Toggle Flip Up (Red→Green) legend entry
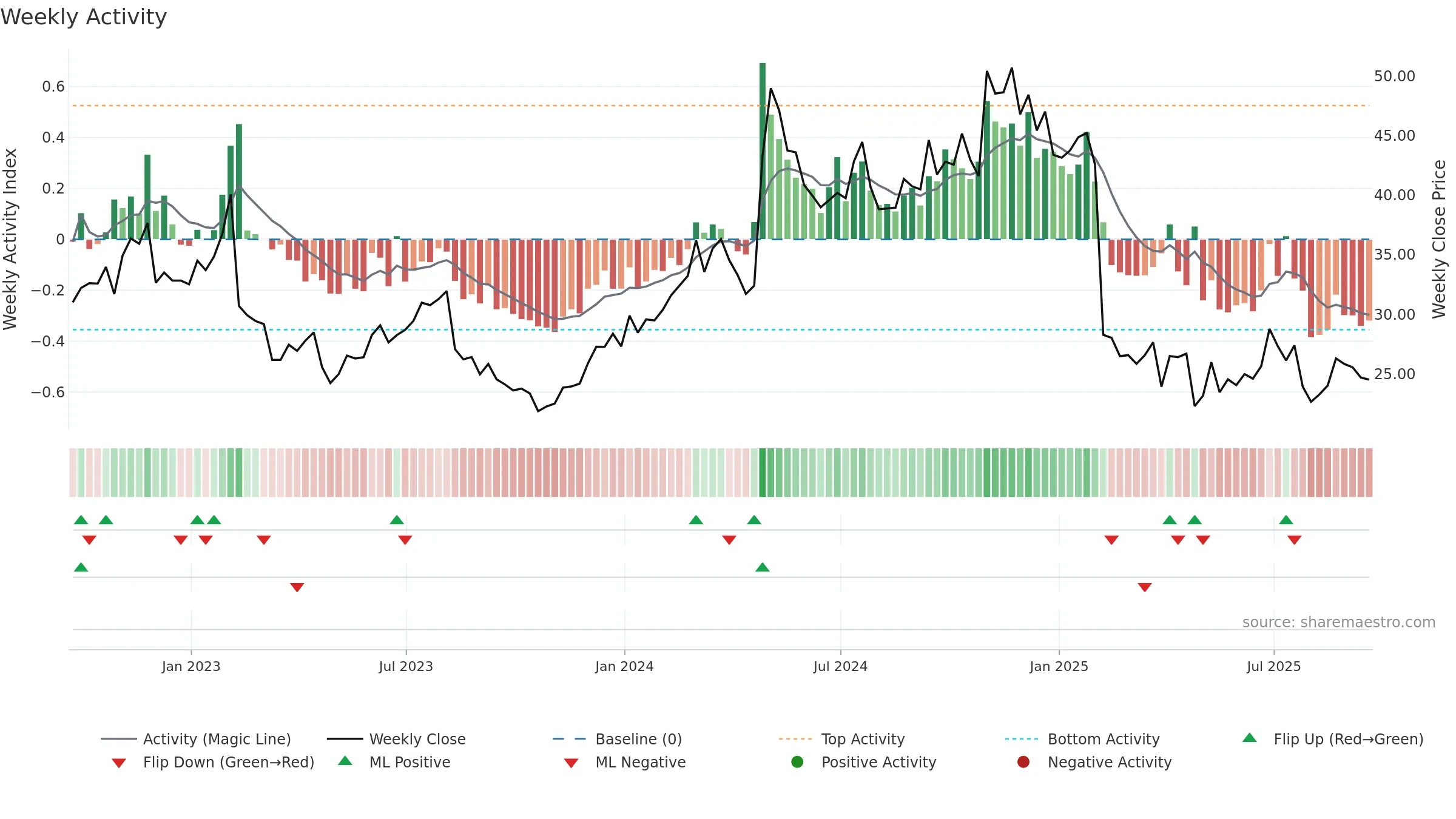The height and width of the screenshot is (819, 1456). click(1333, 739)
